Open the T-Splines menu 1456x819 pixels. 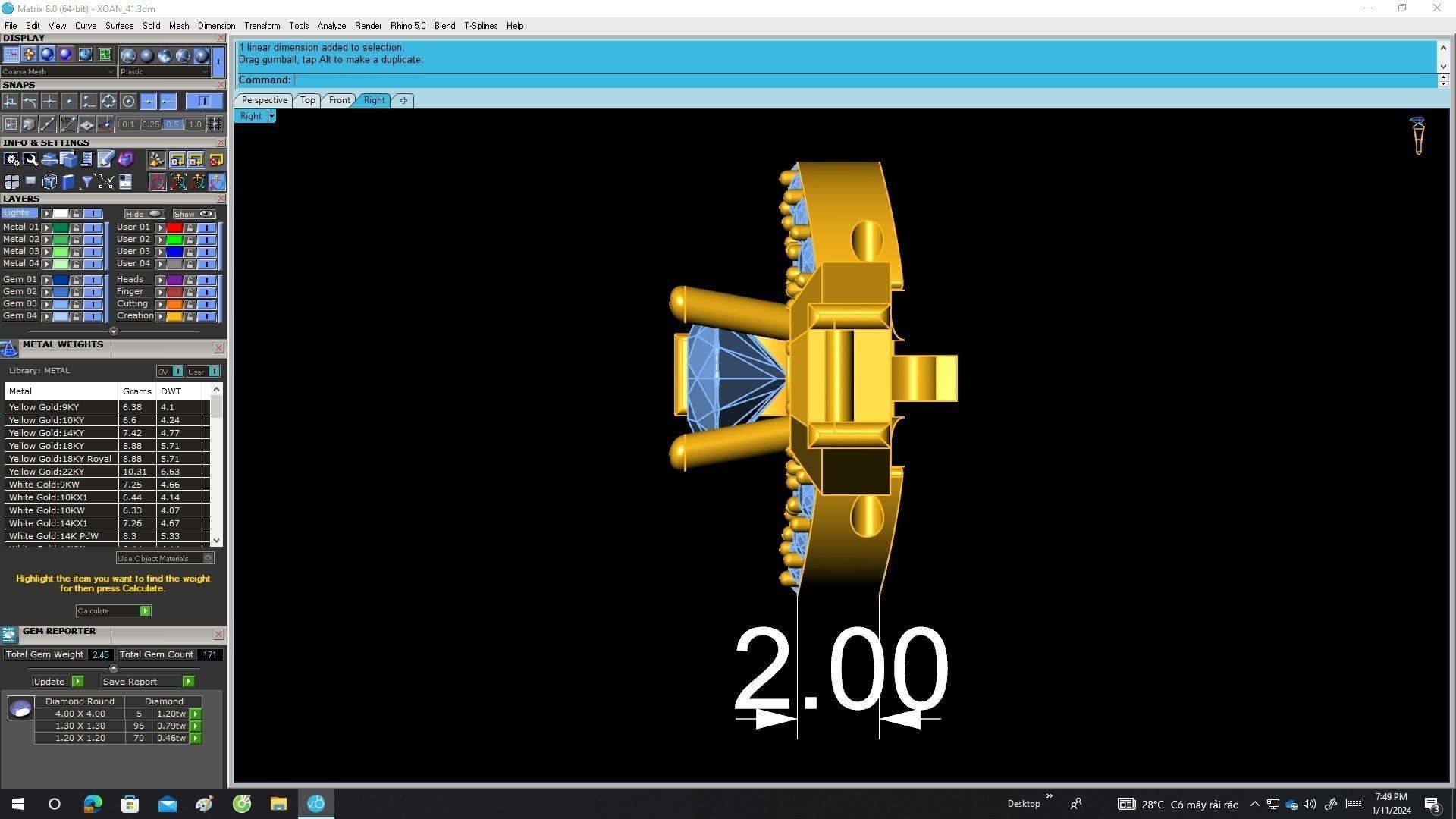pos(480,26)
